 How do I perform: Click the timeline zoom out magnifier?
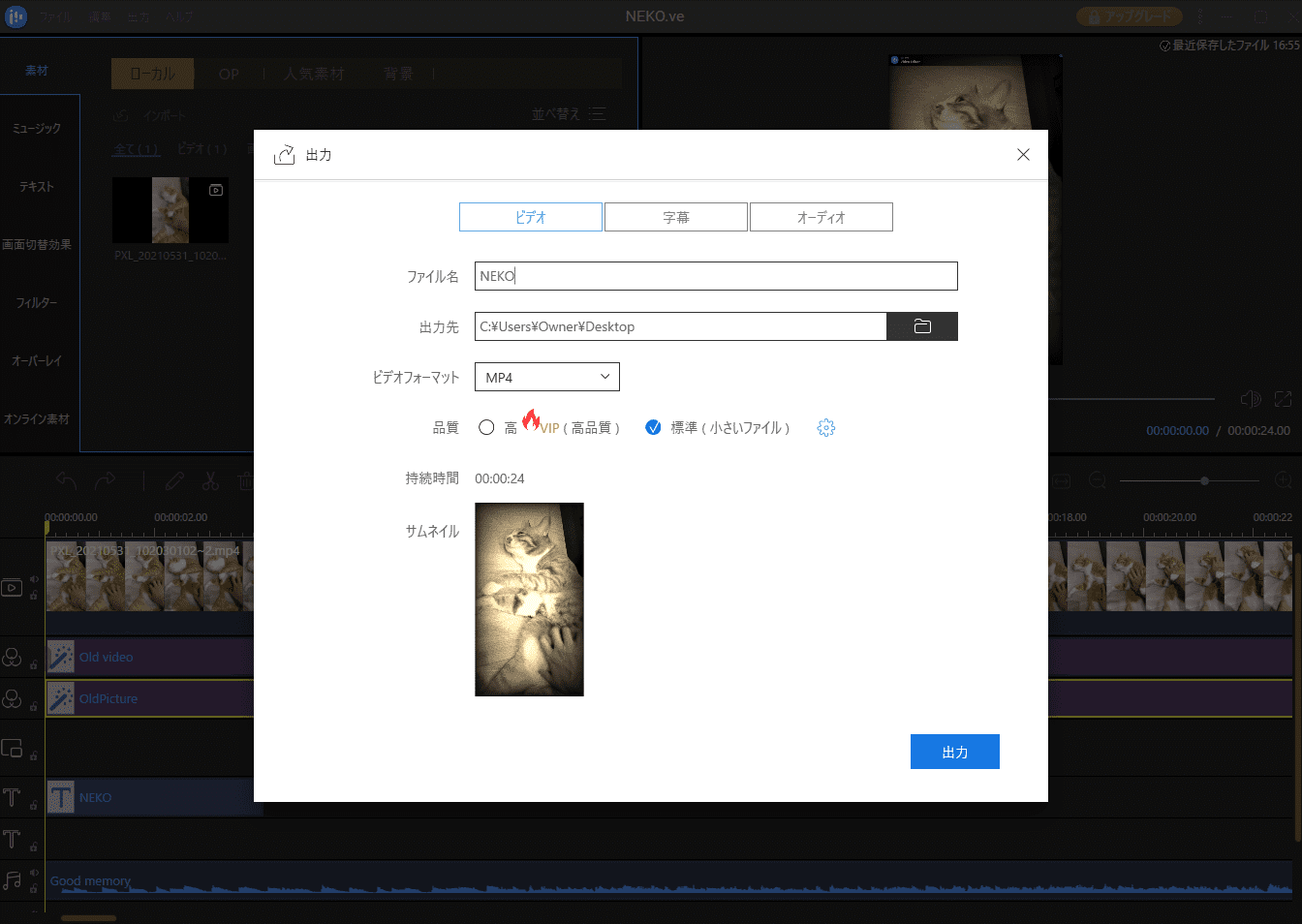coord(1098,480)
